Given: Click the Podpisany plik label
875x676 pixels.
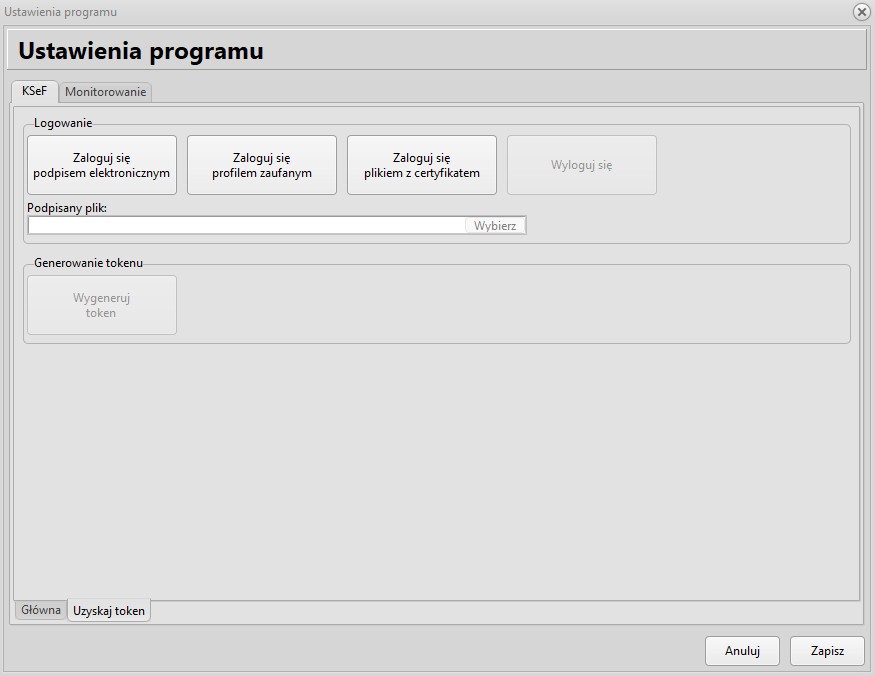Looking at the screenshot, I should pyautogui.click(x=67, y=208).
